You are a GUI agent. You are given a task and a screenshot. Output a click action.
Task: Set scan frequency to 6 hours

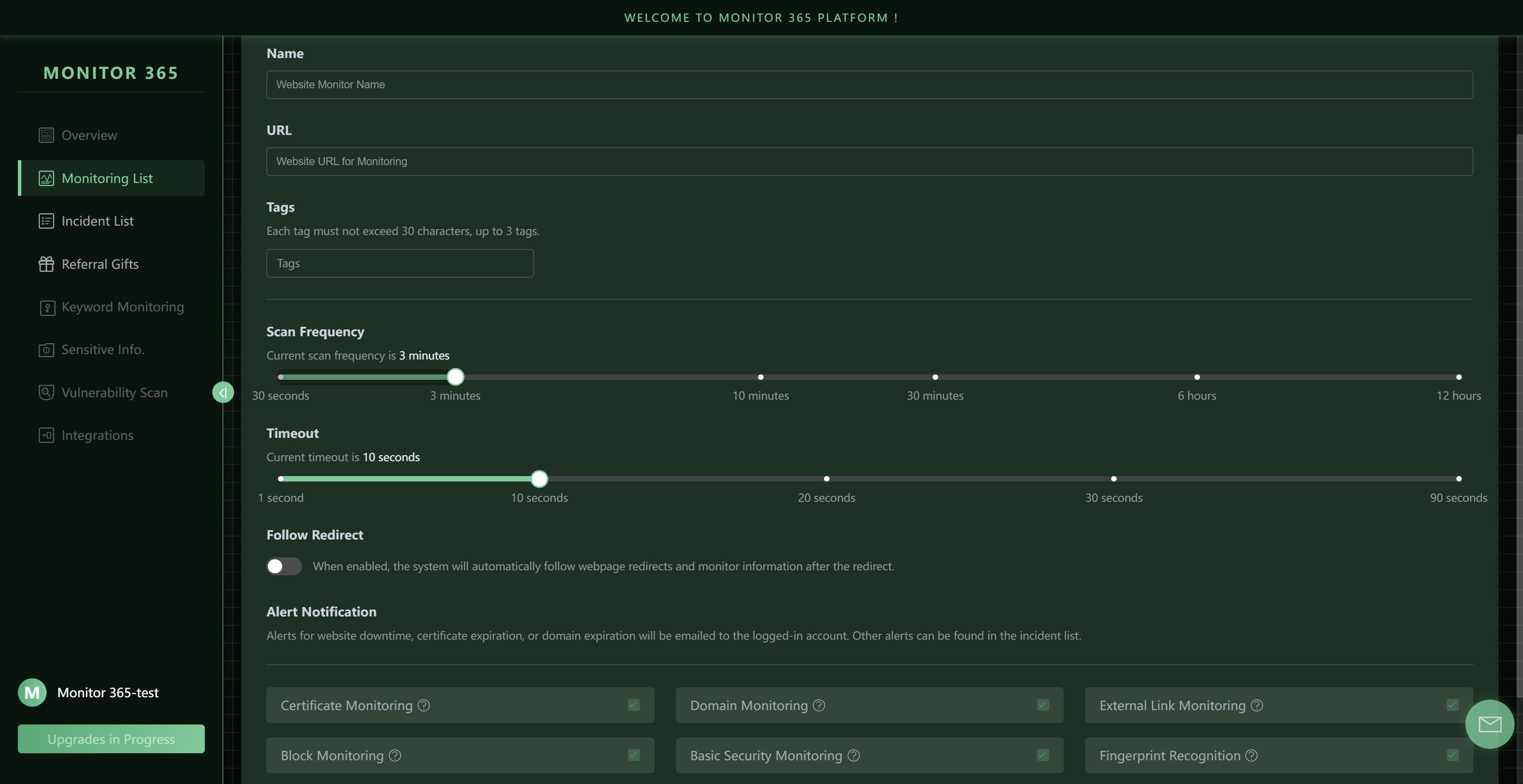pyautogui.click(x=1197, y=377)
